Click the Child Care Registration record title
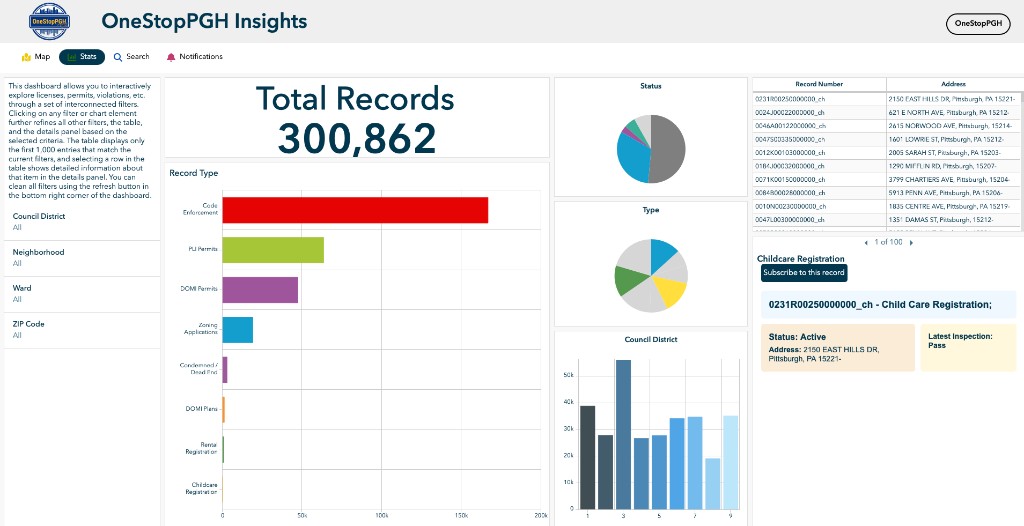This screenshot has height=526, width=1024. 880,304
